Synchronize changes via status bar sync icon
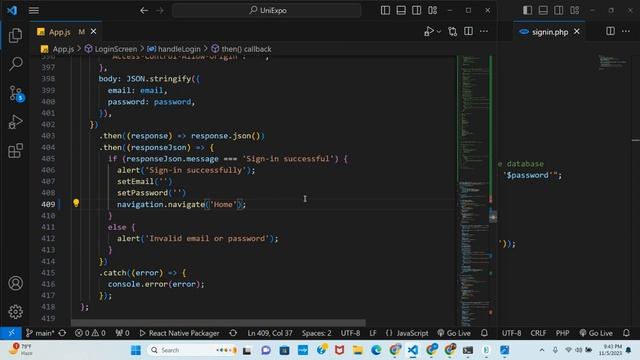640x360 pixels. [x=62, y=333]
